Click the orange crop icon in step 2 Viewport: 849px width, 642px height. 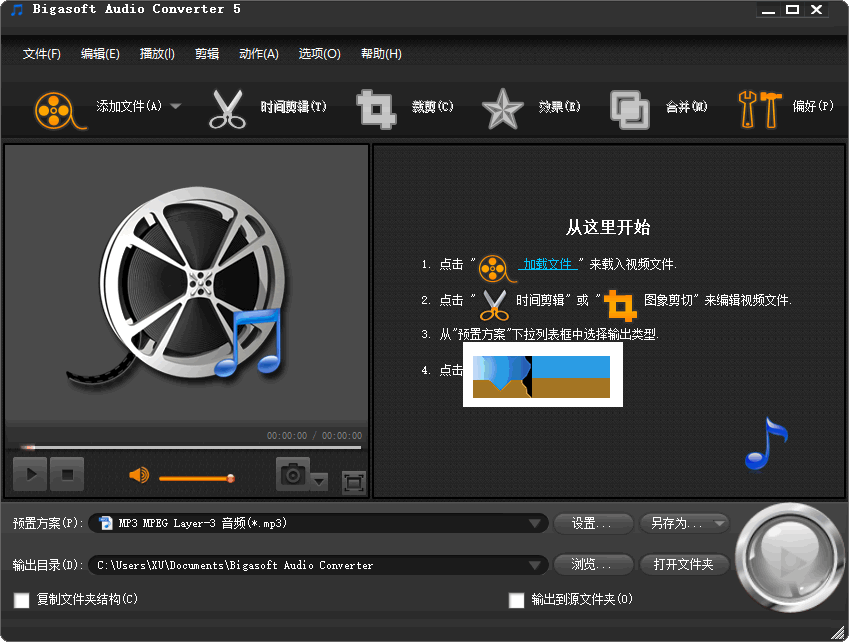(621, 306)
